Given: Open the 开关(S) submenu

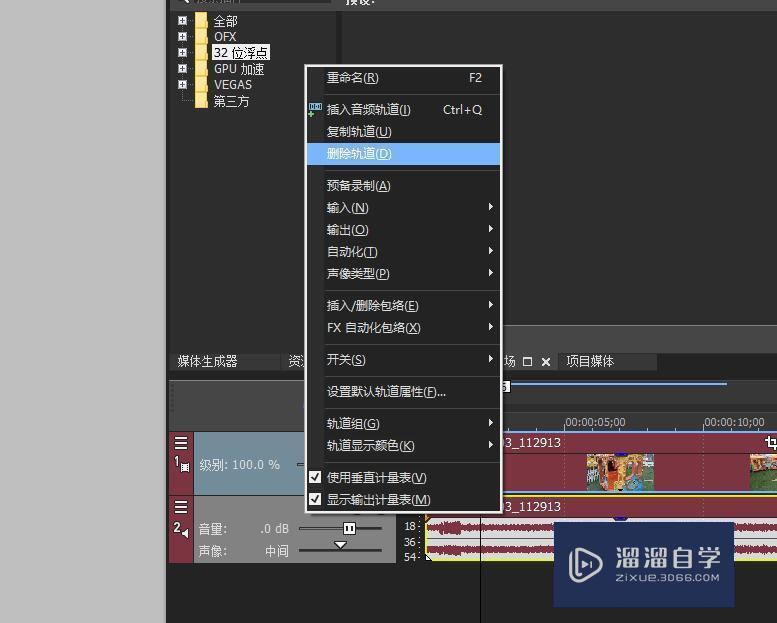Looking at the screenshot, I should 403,360.
